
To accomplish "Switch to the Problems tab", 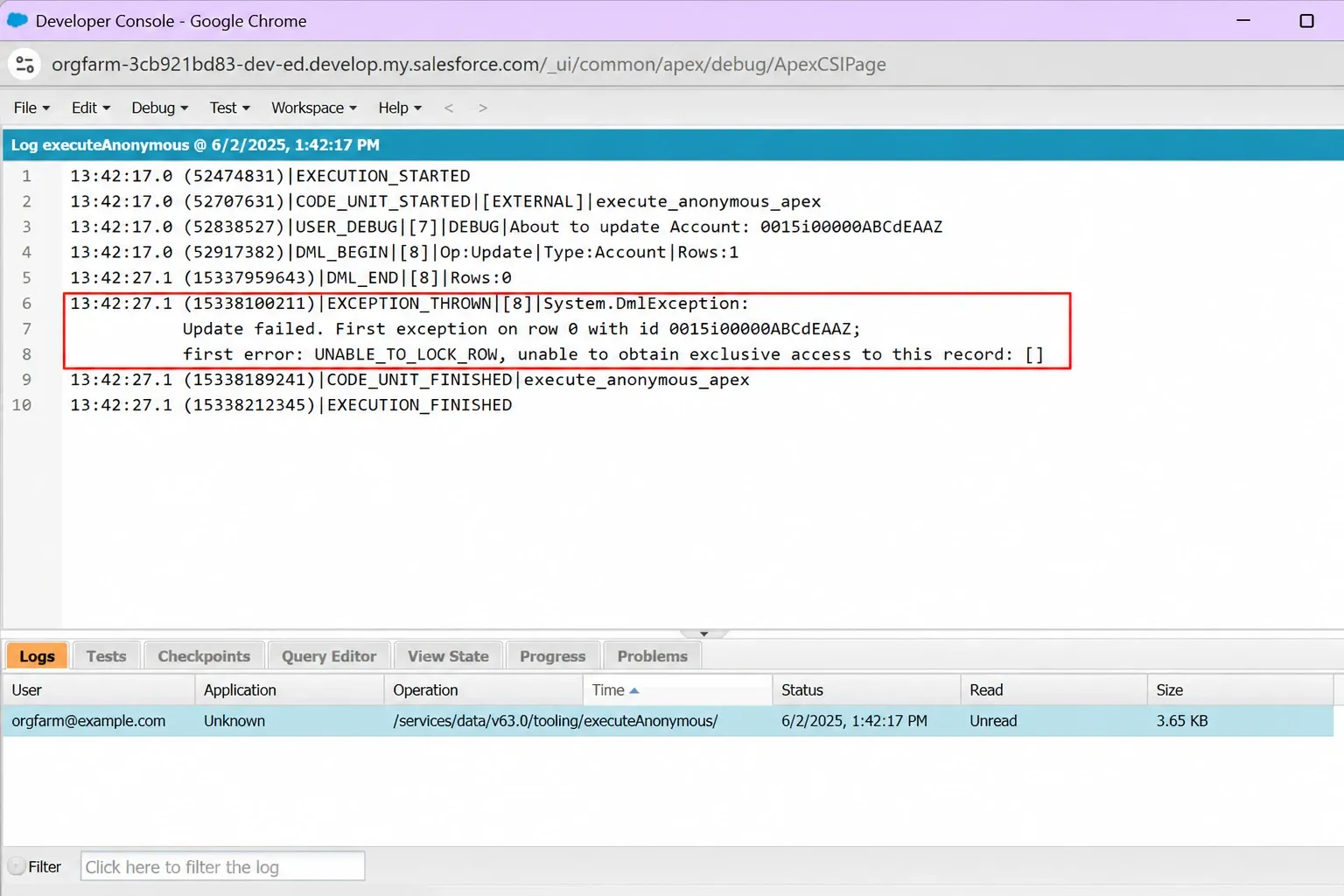I will 652,656.
